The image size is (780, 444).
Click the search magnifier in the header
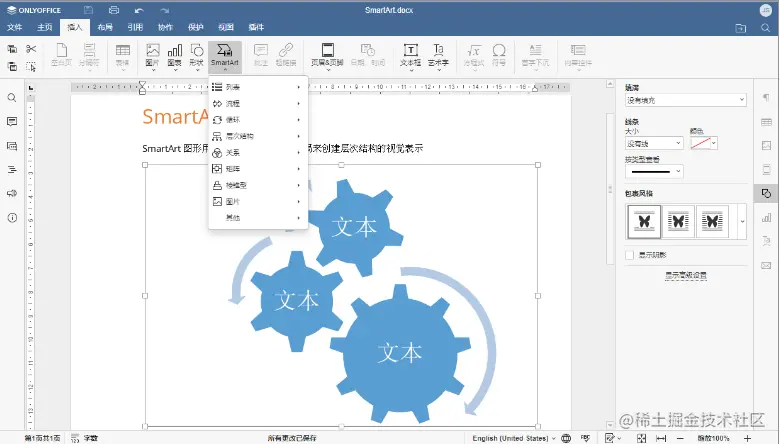pos(766,28)
